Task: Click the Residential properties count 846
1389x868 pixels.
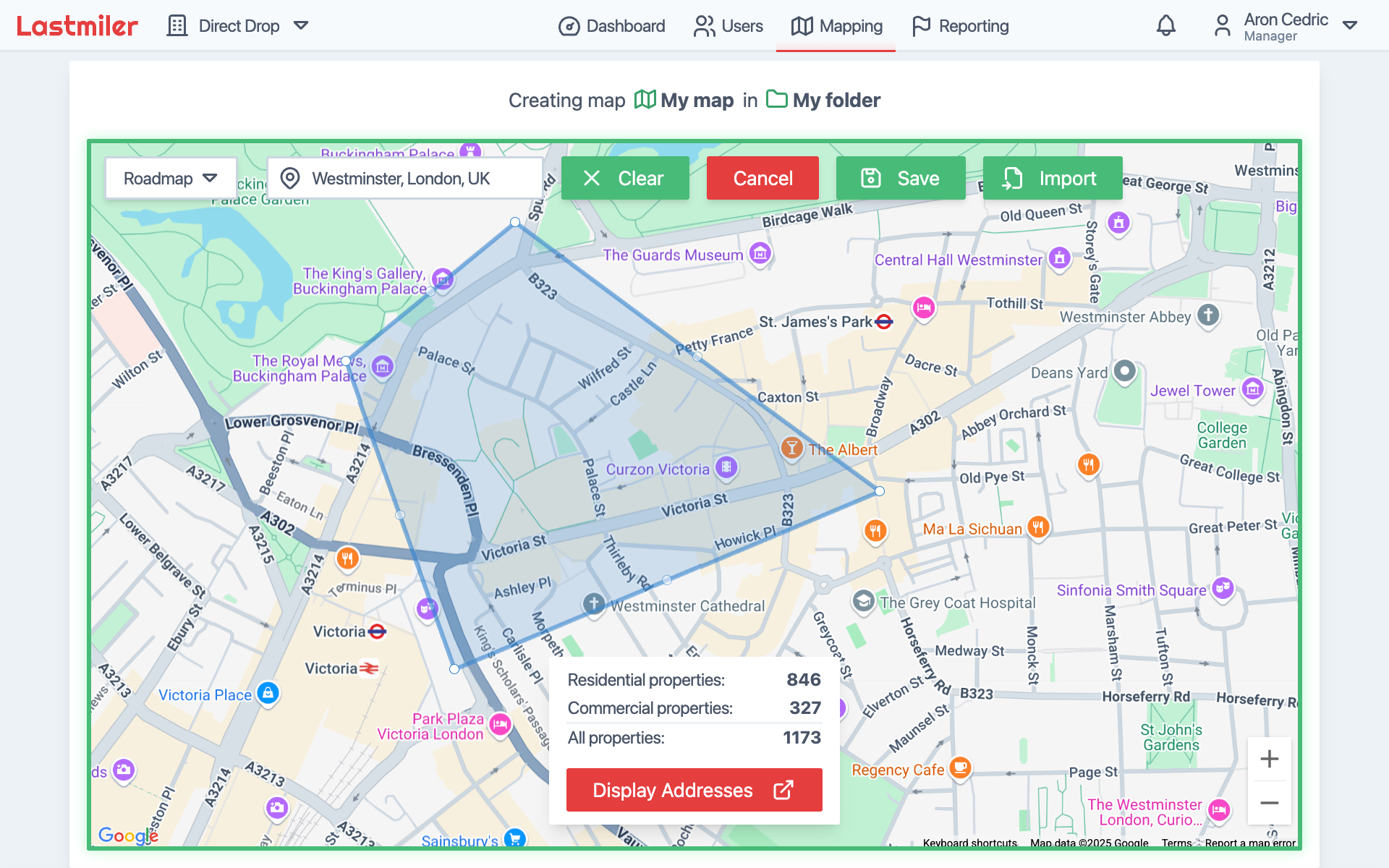Action: pyautogui.click(x=804, y=679)
